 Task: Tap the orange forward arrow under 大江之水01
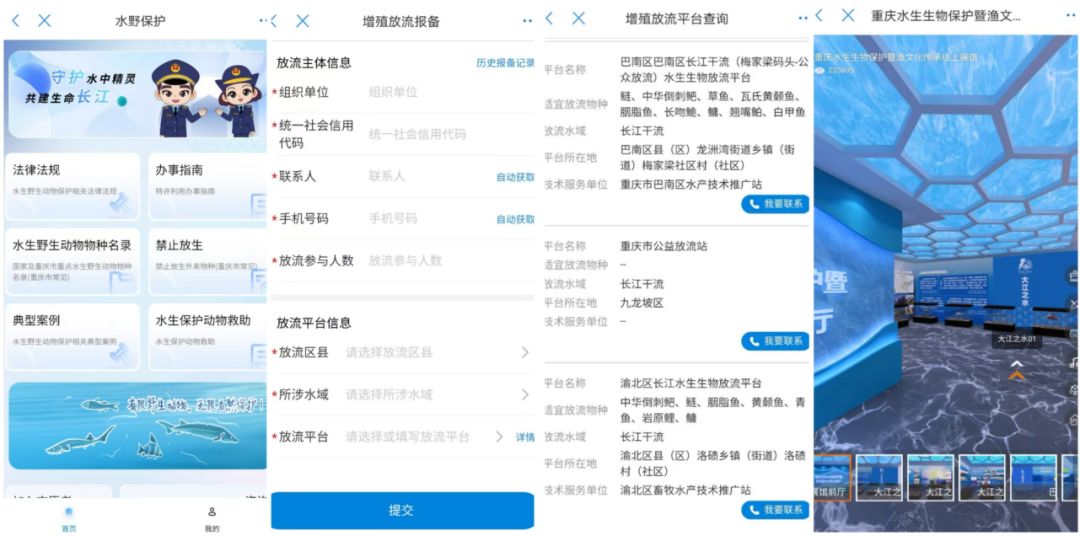tap(1017, 375)
